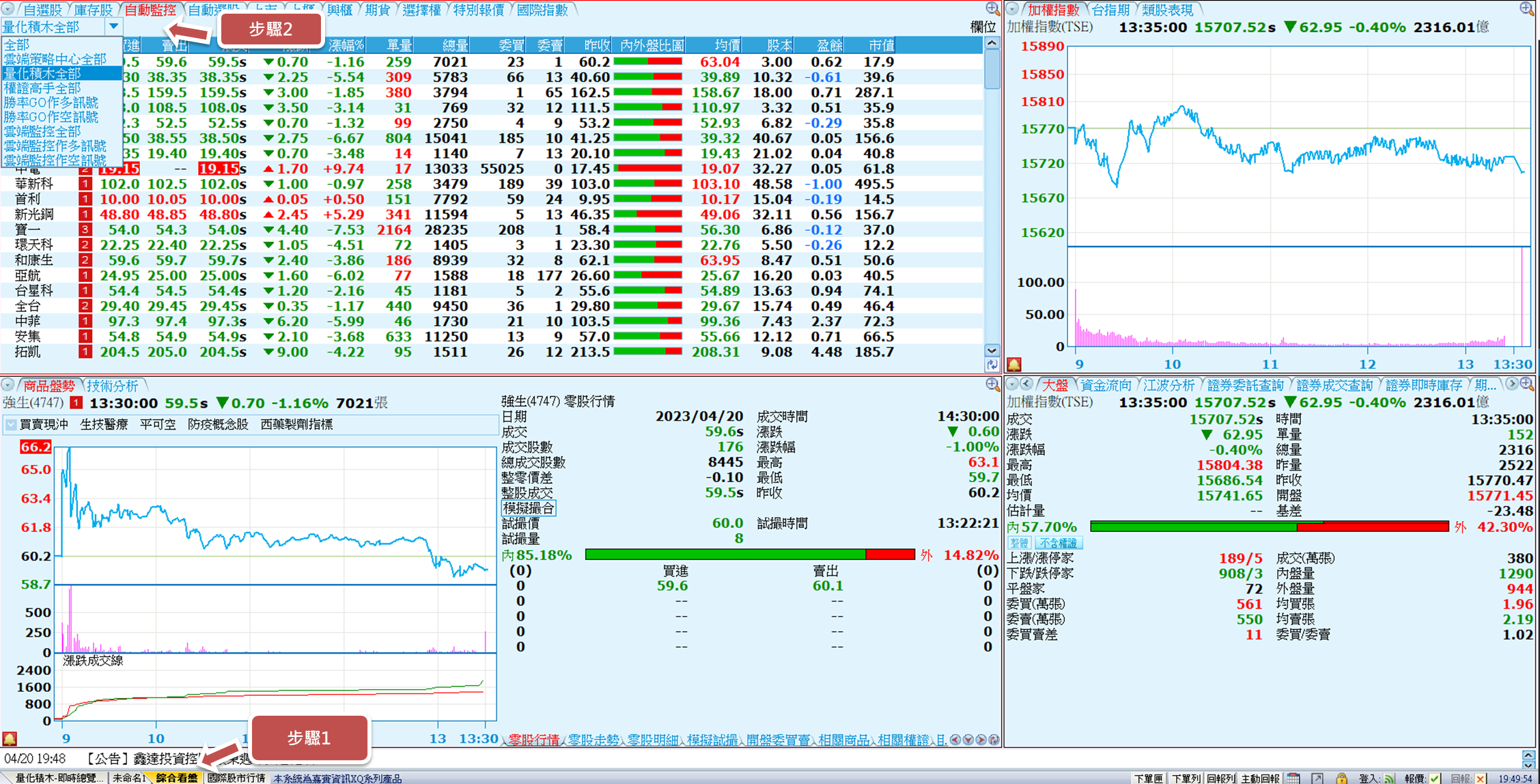
Task: Click the green login signal icon
Action: tap(1389, 779)
